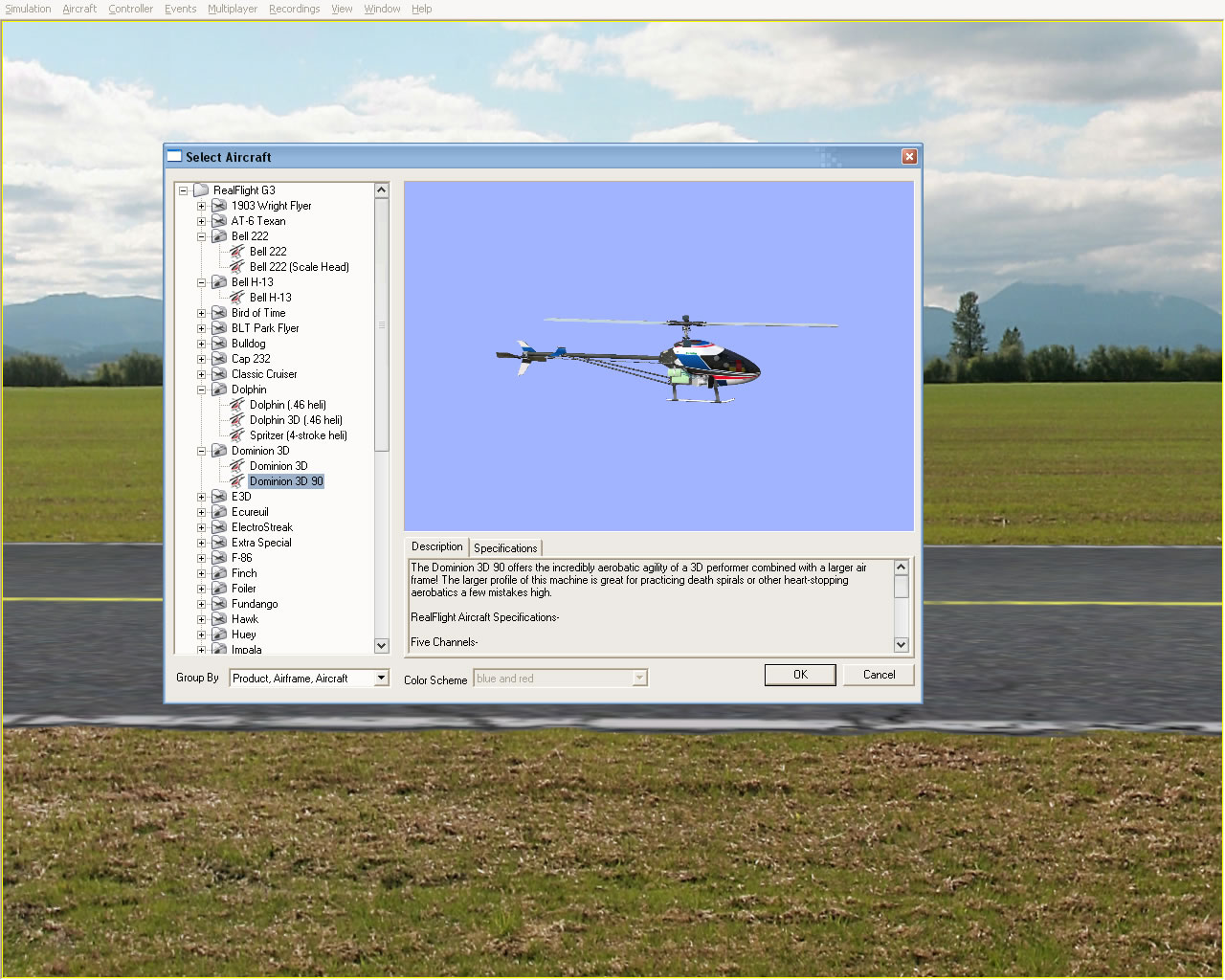Open the Help menu
The width and height of the screenshot is (1225, 980).
point(421,9)
